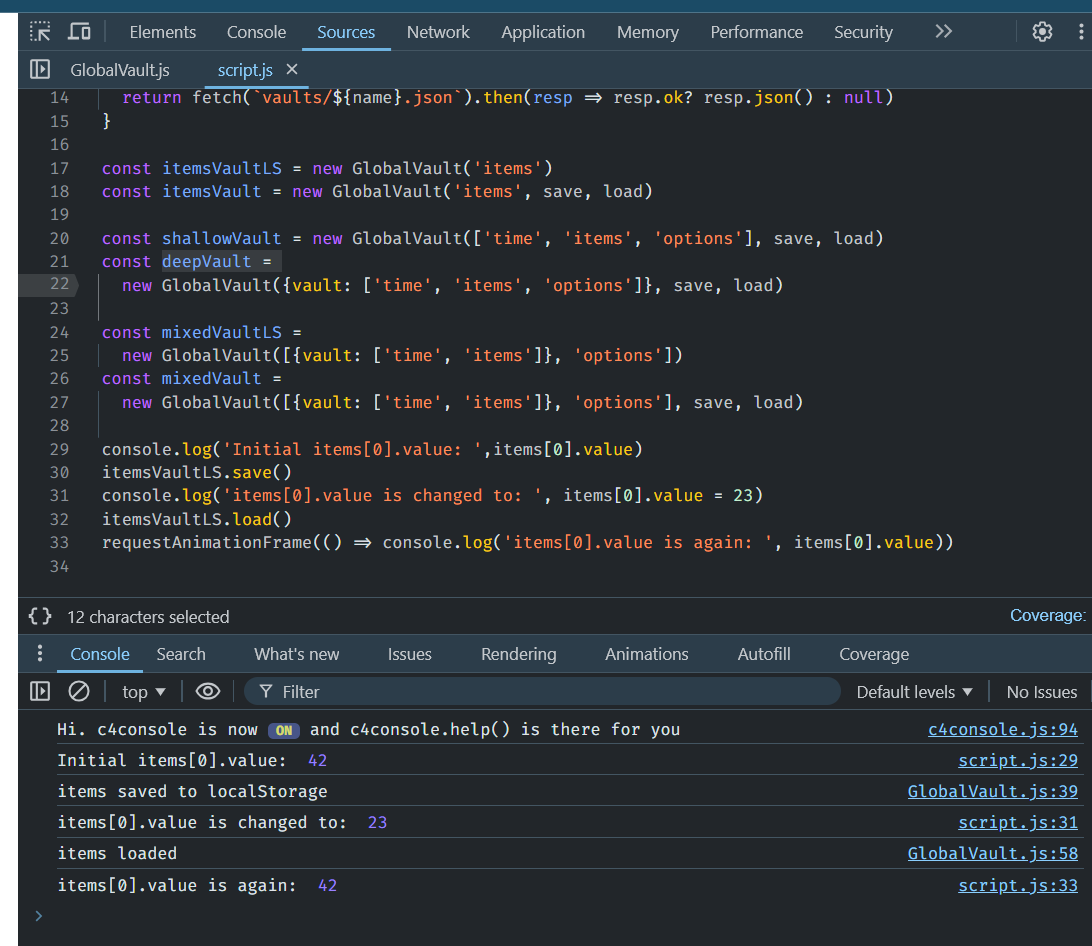Open the Default levels dropdown
The image size is (1092, 946).
click(914, 692)
